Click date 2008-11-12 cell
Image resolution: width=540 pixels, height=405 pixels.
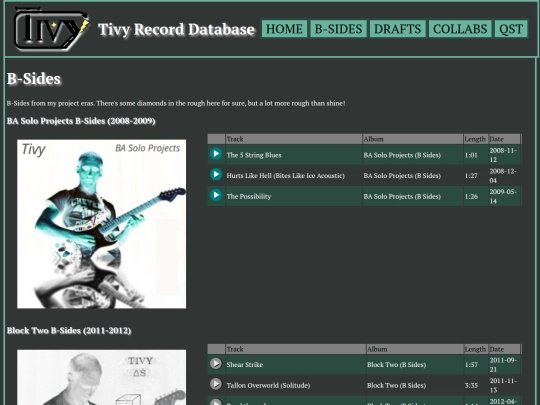pos(503,155)
